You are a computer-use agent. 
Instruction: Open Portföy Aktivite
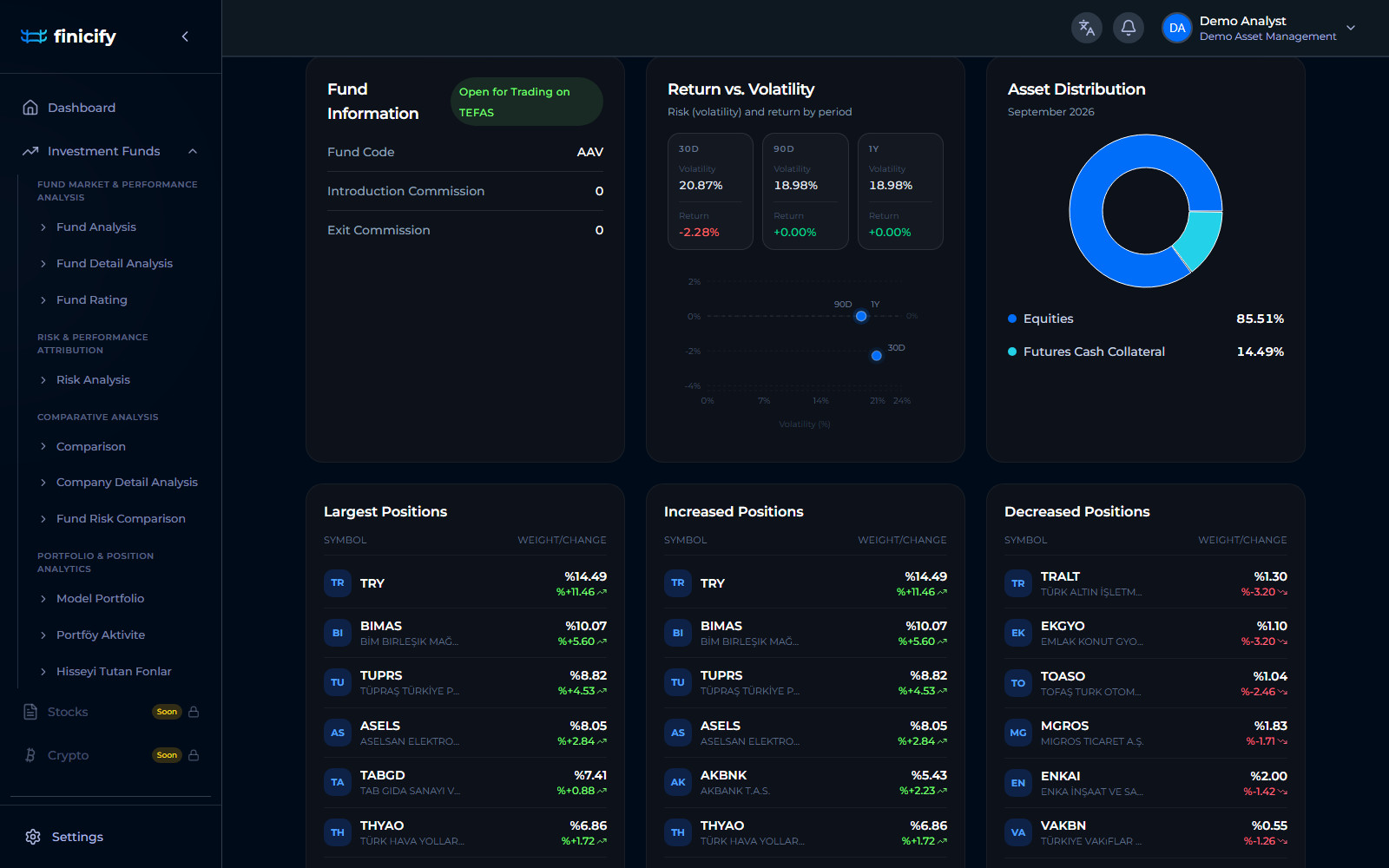click(101, 635)
